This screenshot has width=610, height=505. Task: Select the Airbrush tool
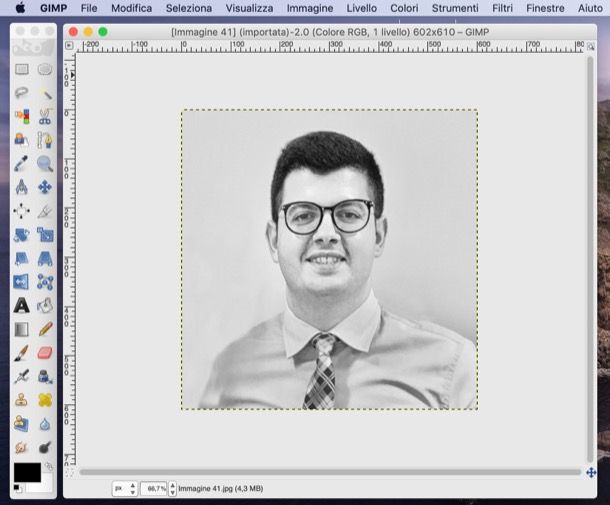[x=22, y=377]
